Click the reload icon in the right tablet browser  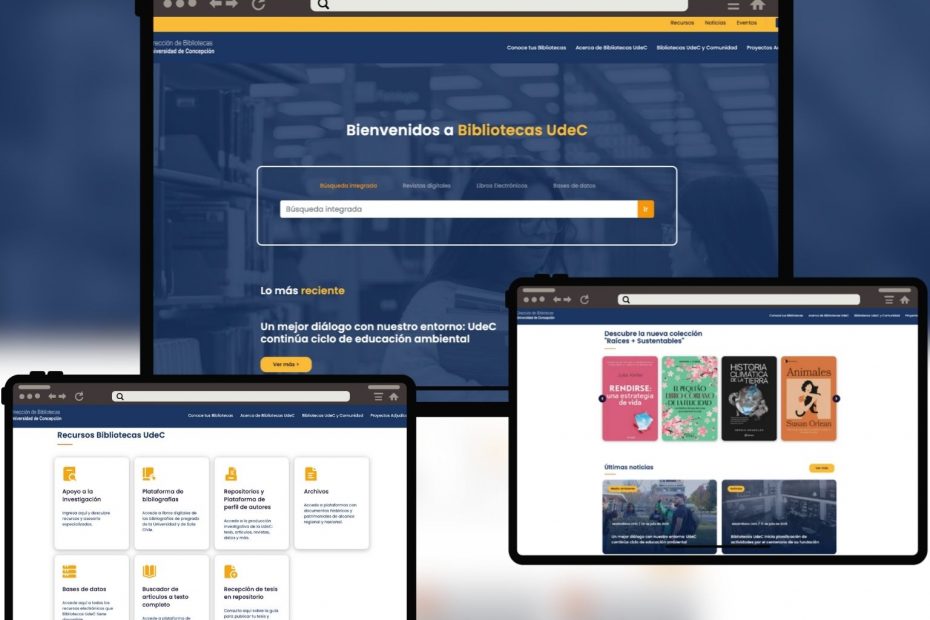(x=584, y=300)
